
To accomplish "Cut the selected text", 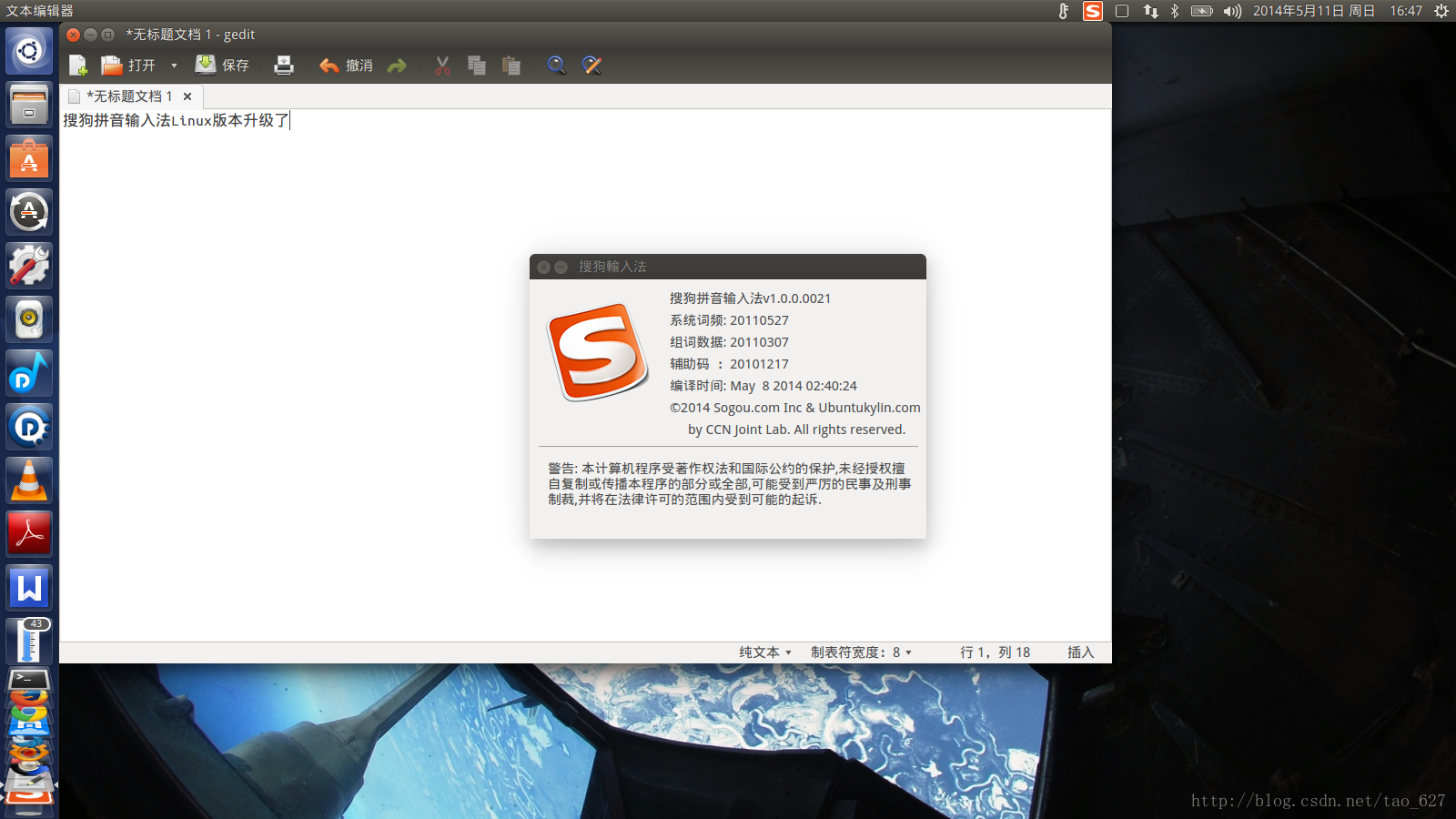I will tap(442, 66).
